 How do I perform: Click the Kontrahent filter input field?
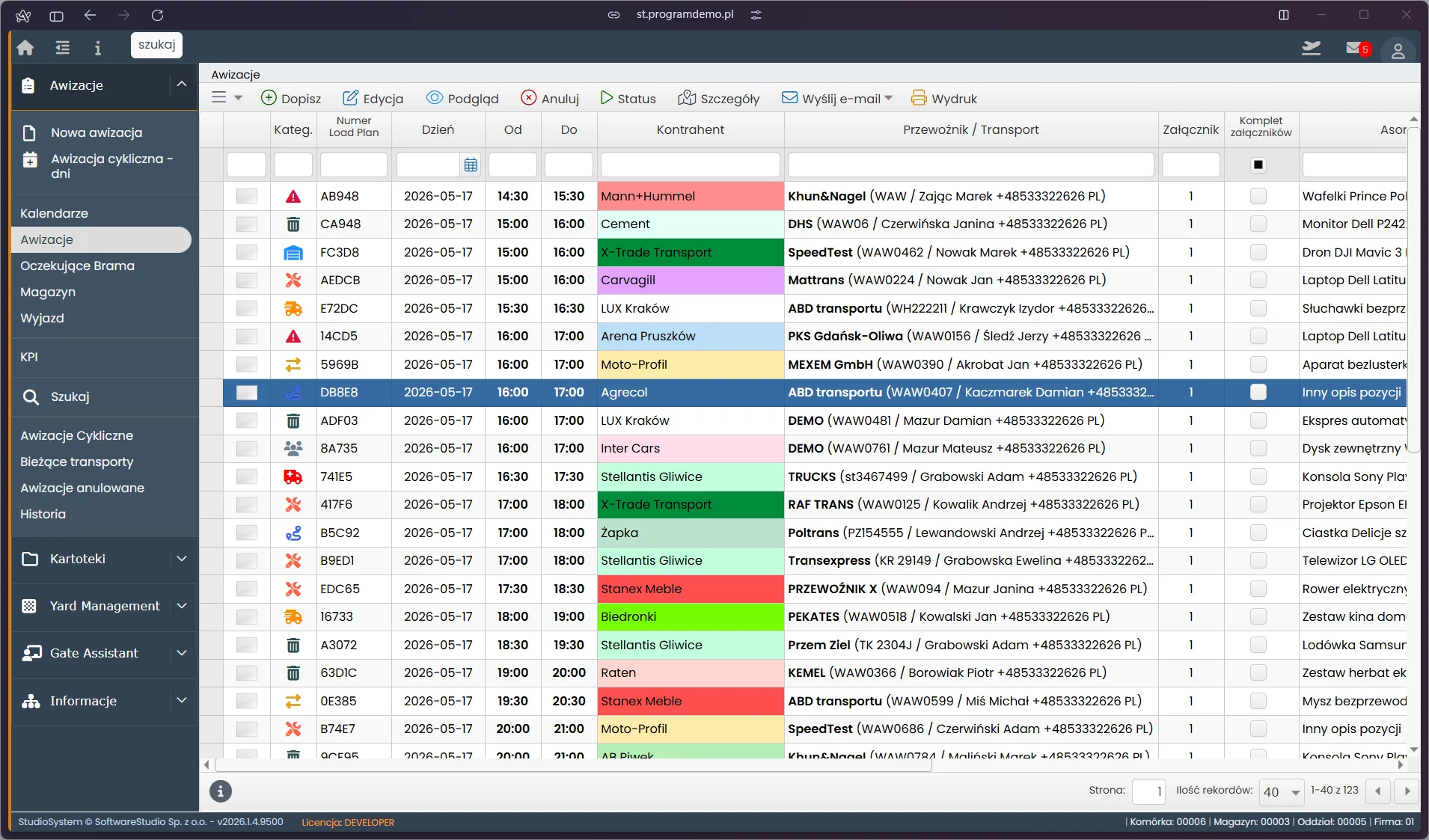point(691,165)
